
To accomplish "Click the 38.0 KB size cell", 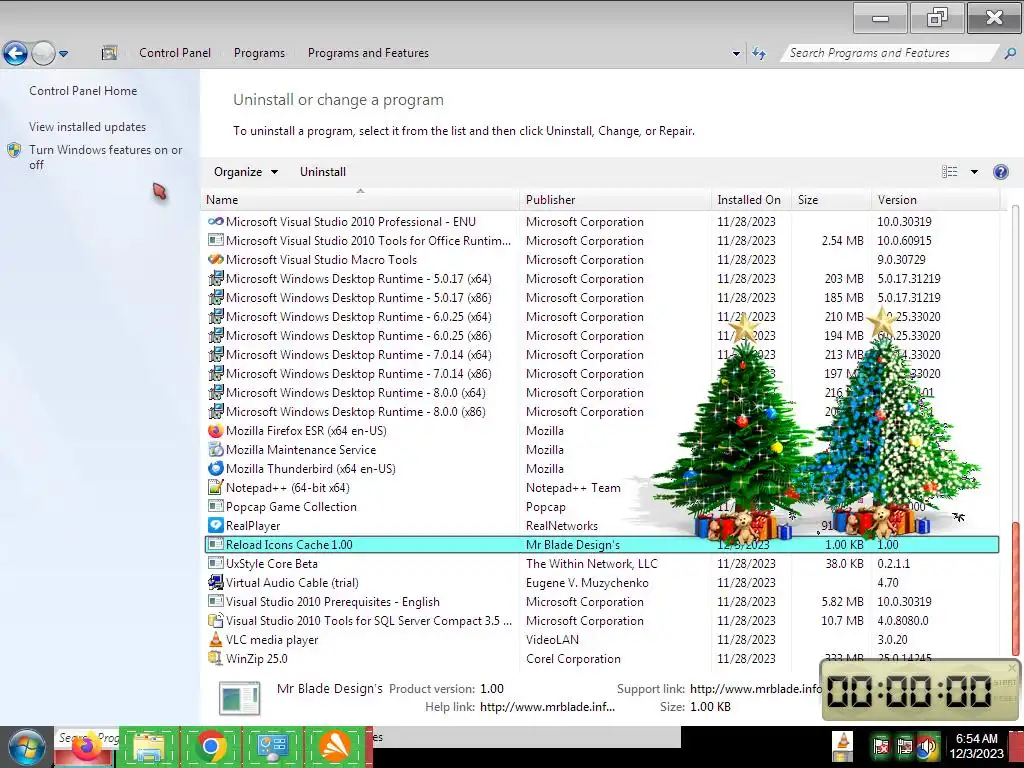I will (x=844, y=564).
